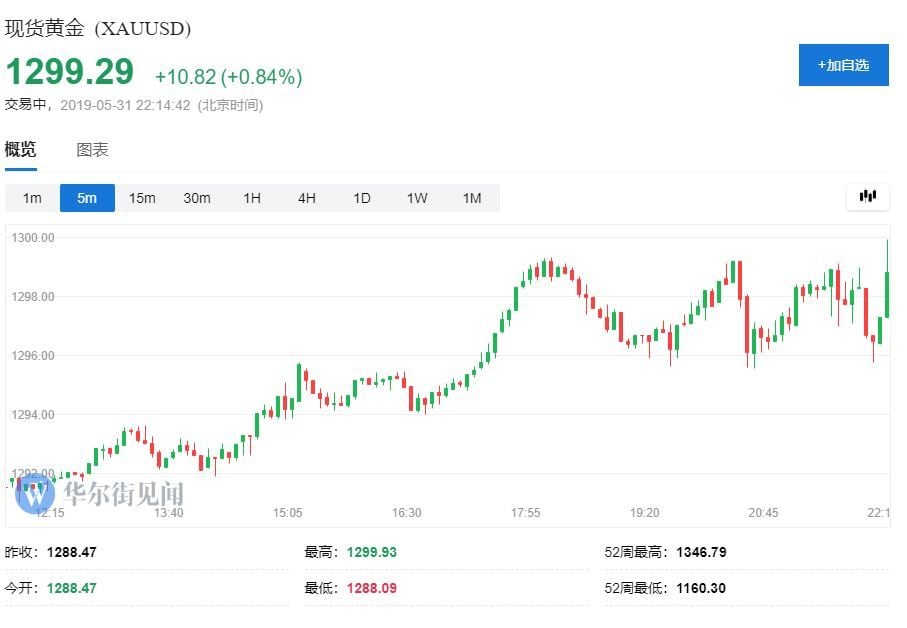The height and width of the screenshot is (628, 907).
Task: Switch chart to 4H interval
Action: click(x=307, y=198)
